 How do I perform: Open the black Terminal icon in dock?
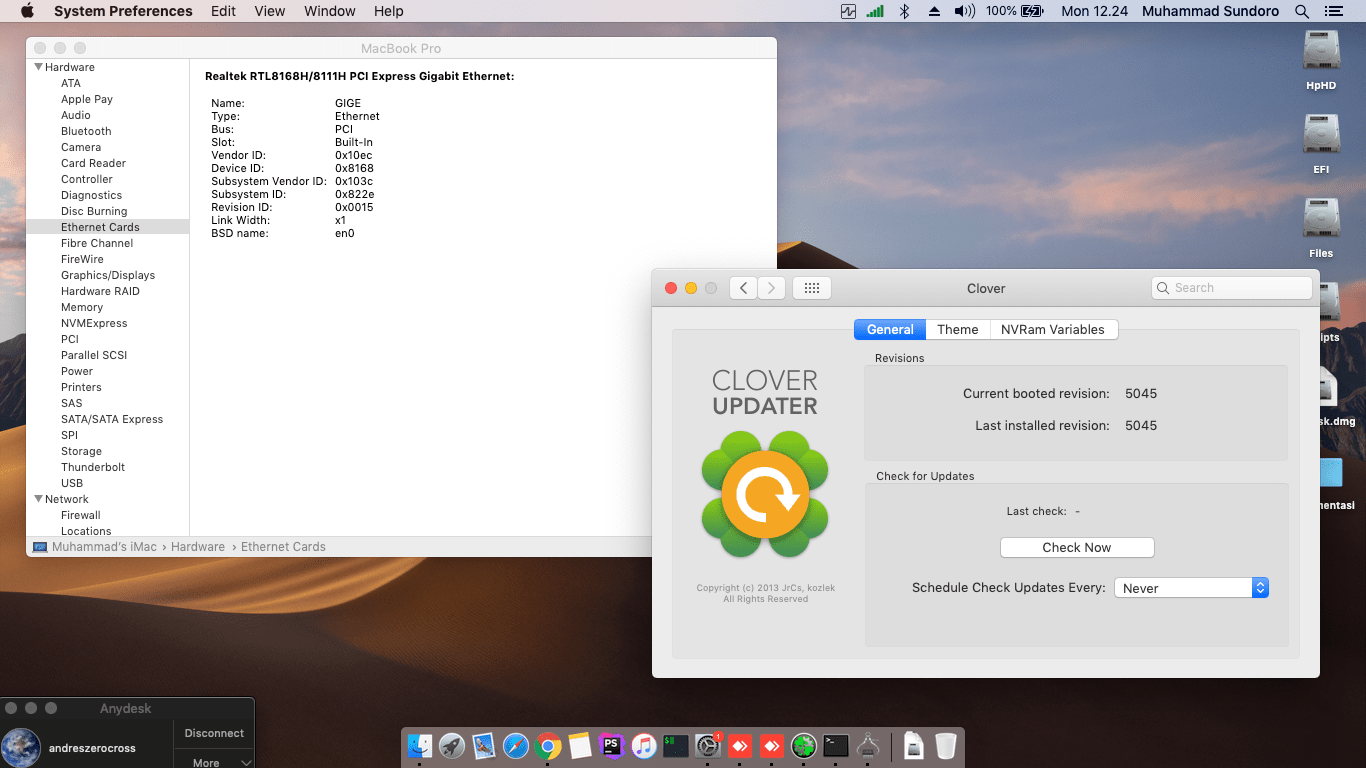point(836,745)
